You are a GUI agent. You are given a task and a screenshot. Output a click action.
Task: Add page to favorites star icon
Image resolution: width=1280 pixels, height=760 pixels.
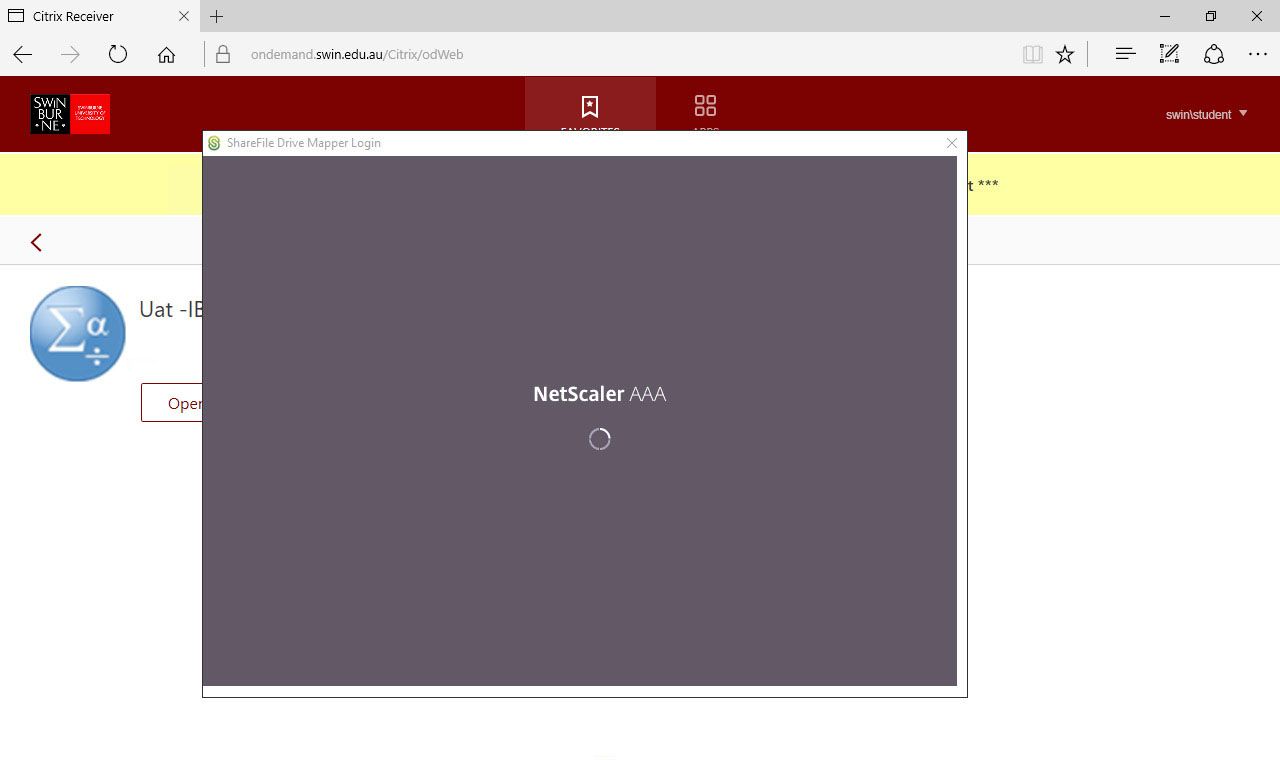point(1065,55)
